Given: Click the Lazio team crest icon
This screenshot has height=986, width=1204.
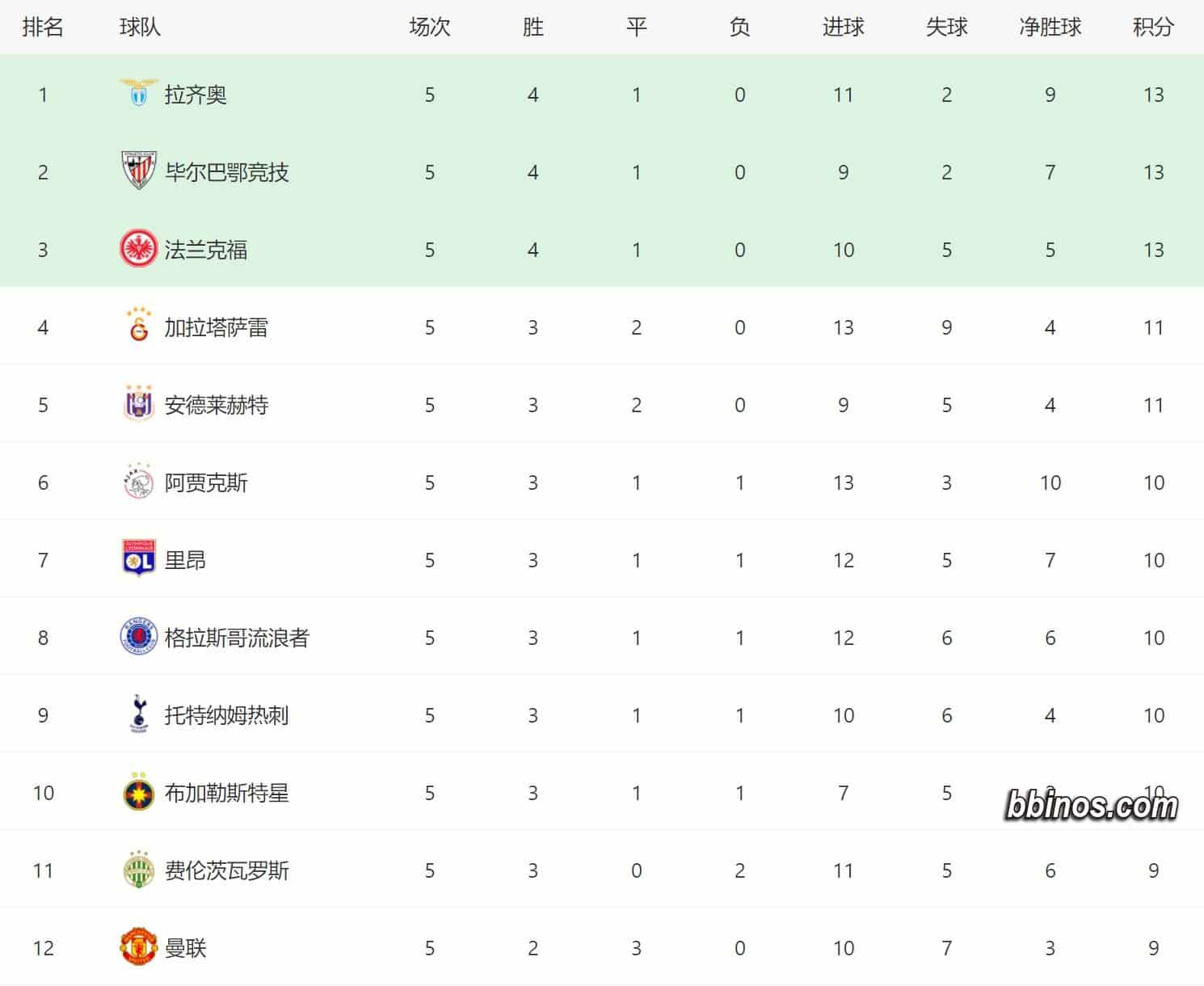Looking at the screenshot, I should click(138, 94).
